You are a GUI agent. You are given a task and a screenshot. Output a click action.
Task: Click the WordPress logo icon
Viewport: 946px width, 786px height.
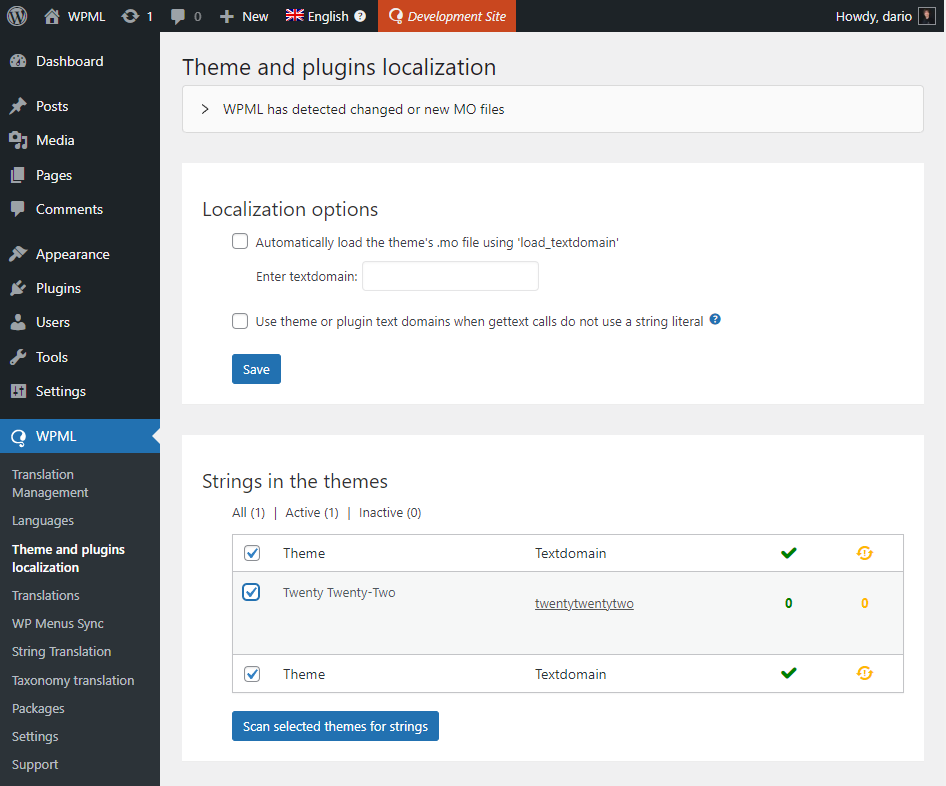click(x=17, y=16)
